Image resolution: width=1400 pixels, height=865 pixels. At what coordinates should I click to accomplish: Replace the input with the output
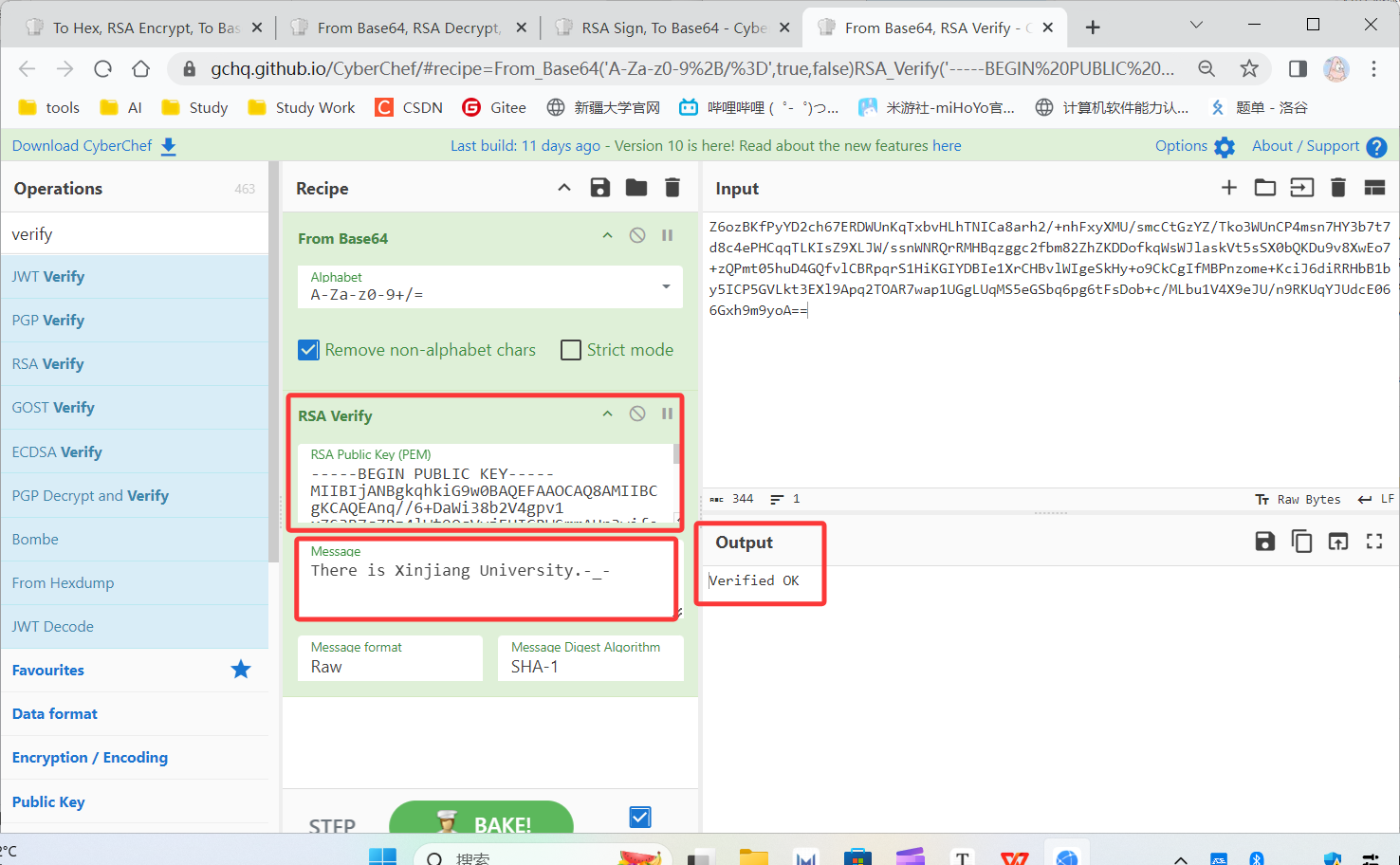[x=1338, y=542]
